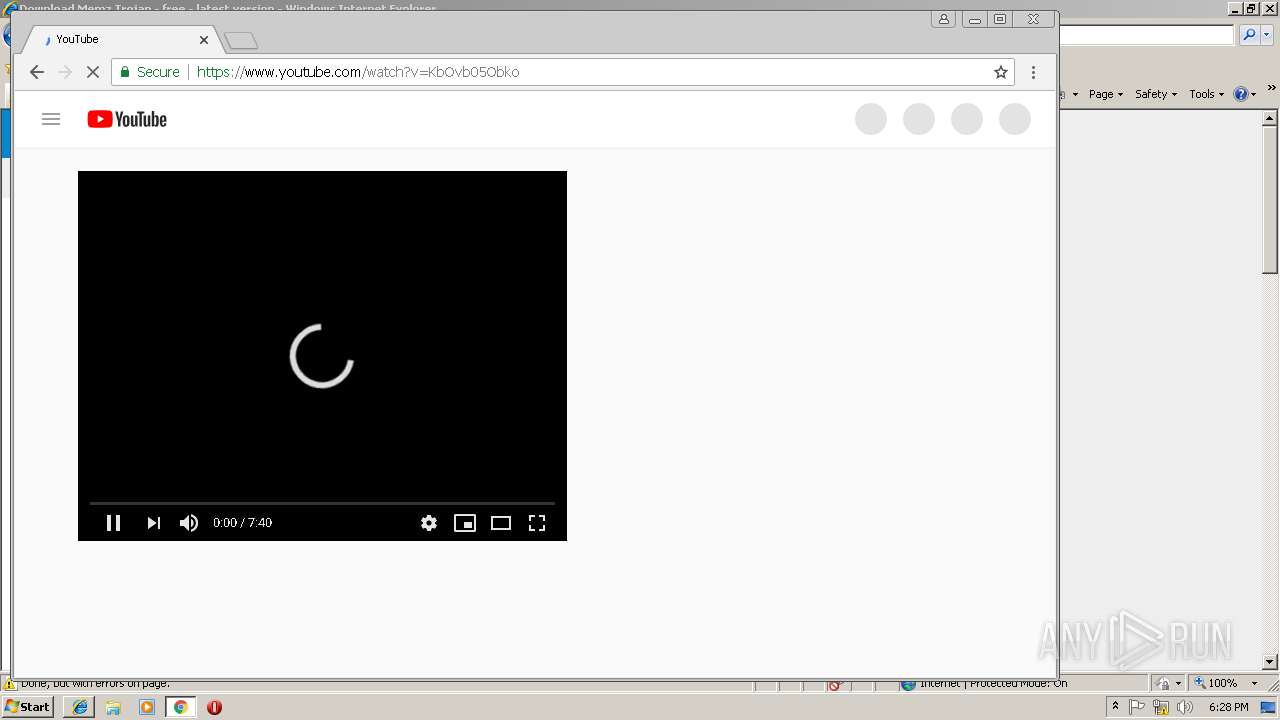Go to the YouTube home logo

(x=127, y=119)
